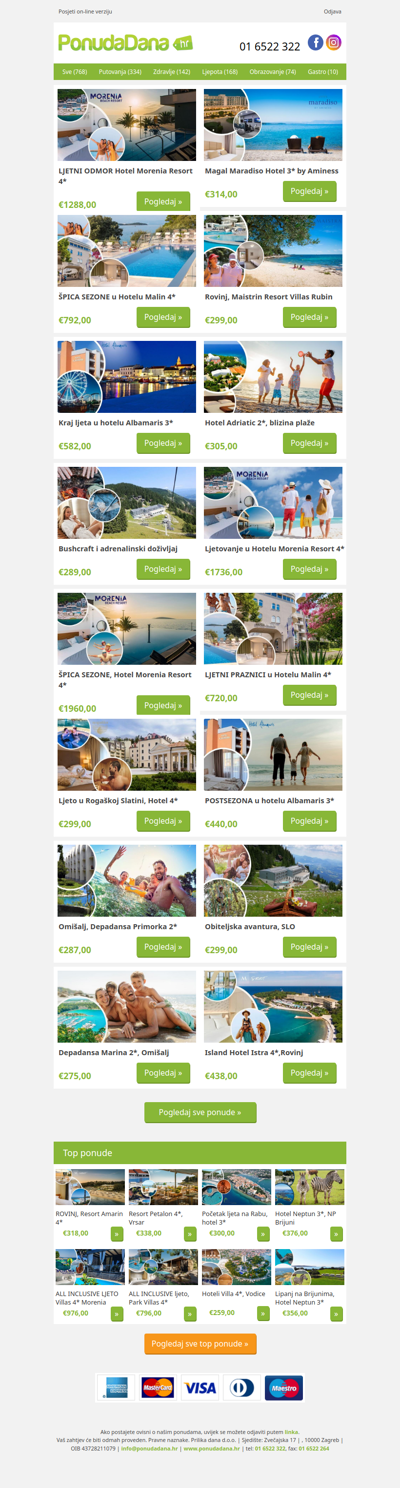The width and height of the screenshot is (400, 1488).
Task: Click orange Pogledaj sve top ponude button
Action: click(x=200, y=1344)
